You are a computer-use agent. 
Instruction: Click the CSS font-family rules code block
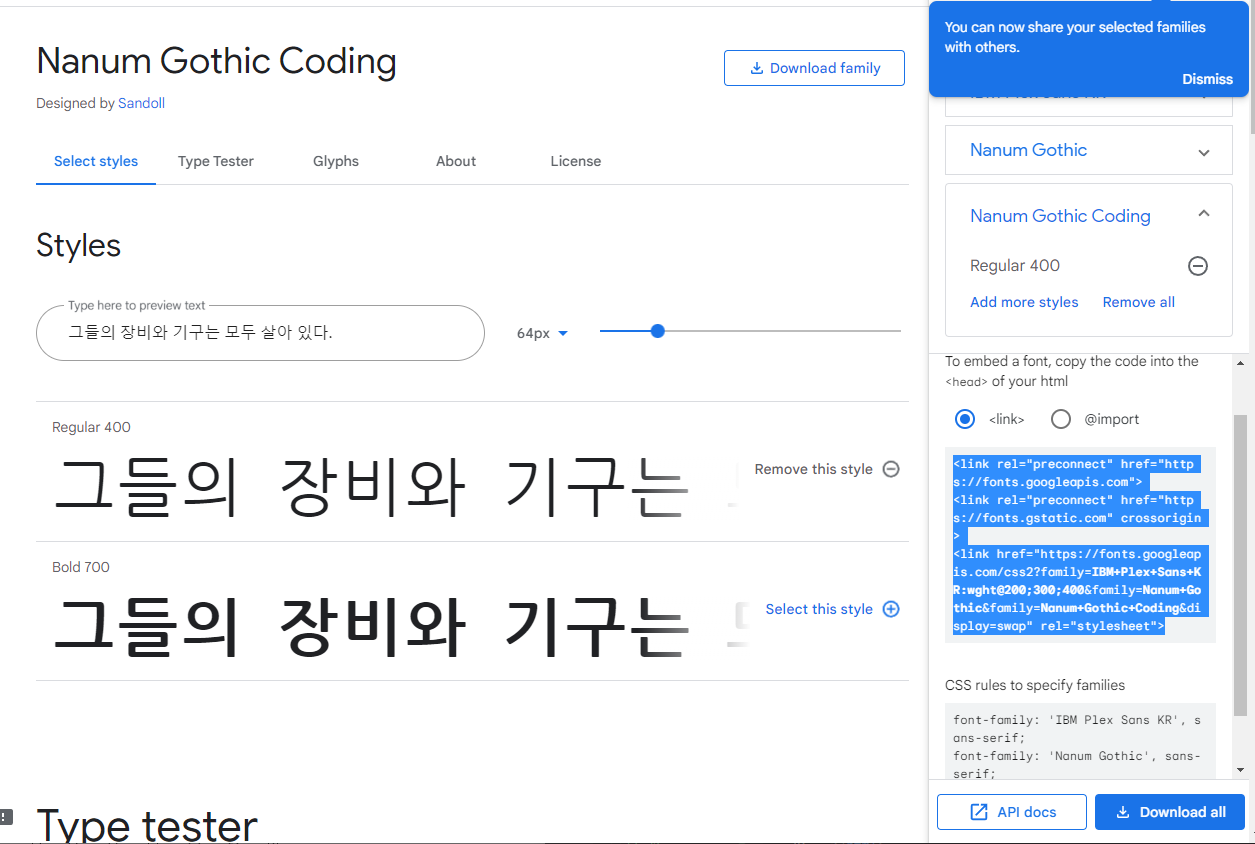(1080, 740)
